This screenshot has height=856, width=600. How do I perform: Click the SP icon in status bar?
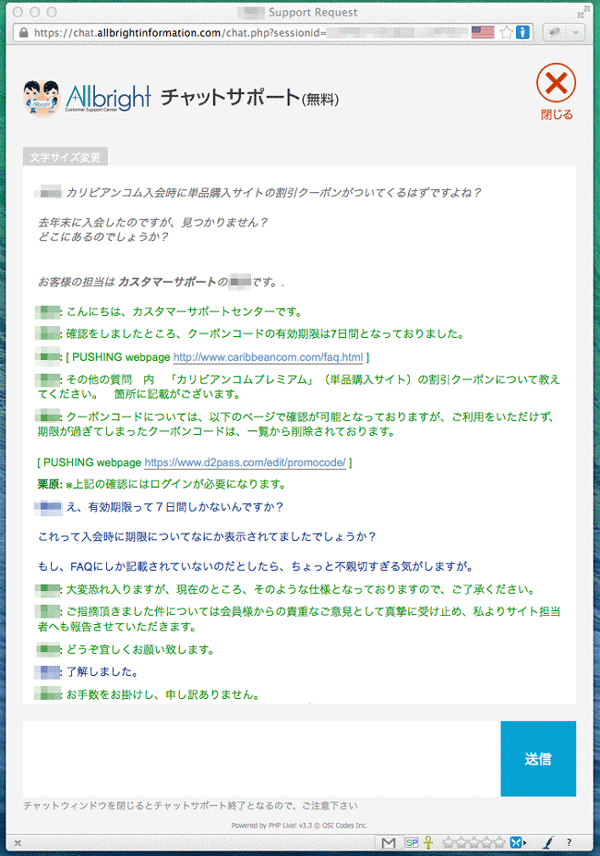pos(412,843)
